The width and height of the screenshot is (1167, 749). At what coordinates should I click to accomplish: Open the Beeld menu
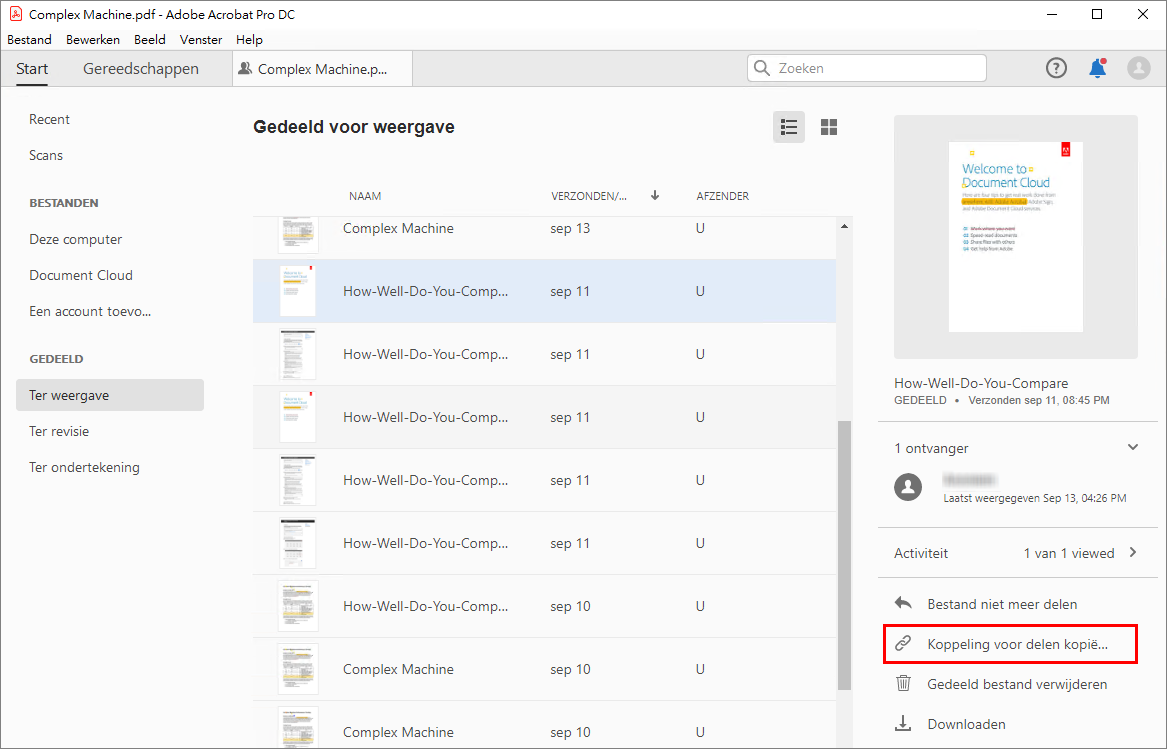click(x=150, y=39)
